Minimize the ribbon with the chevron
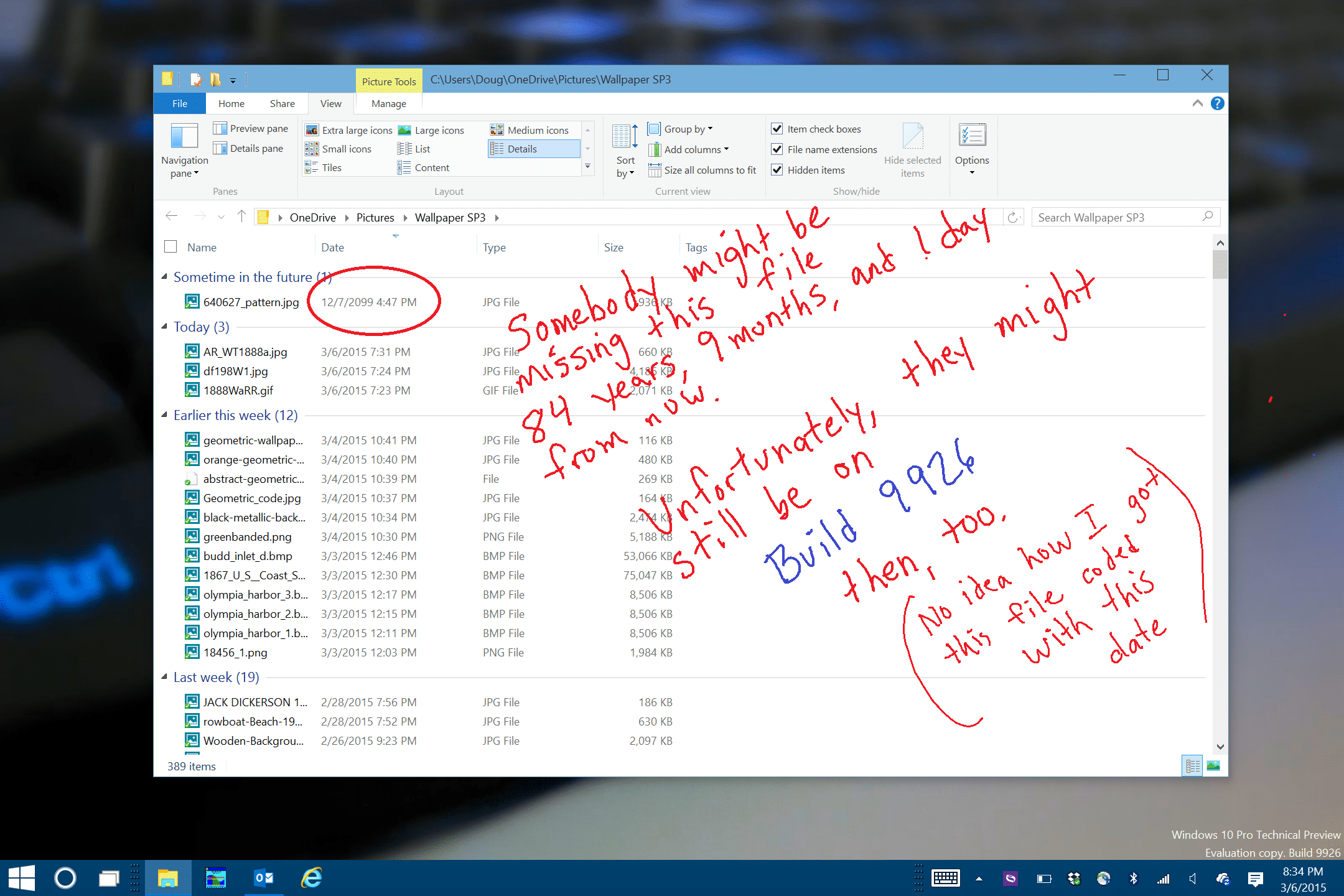 1197,103
